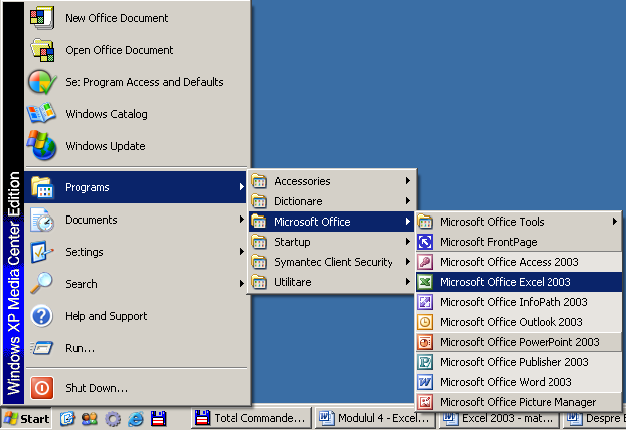The width and height of the screenshot is (626, 430).
Task: Click the Run... menu text
Action: click(x=80, y=348)
